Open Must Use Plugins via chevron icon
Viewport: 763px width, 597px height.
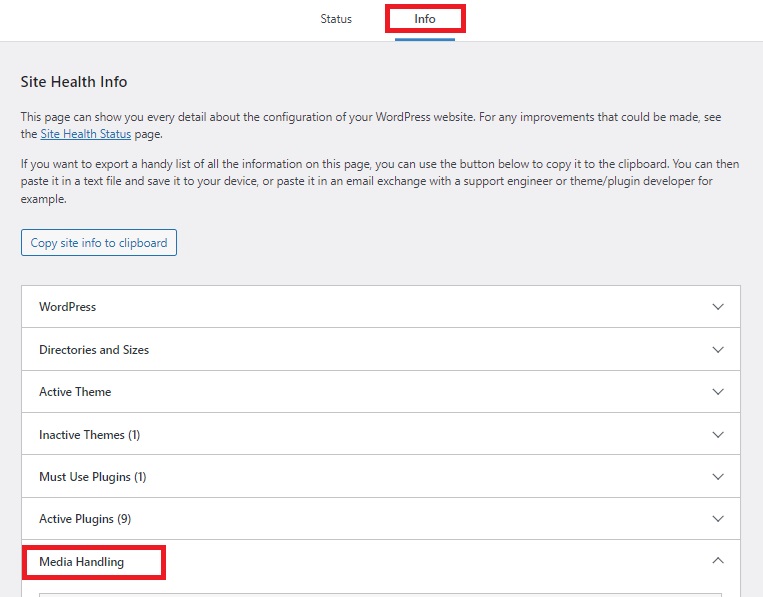click(x=717, y=477)
